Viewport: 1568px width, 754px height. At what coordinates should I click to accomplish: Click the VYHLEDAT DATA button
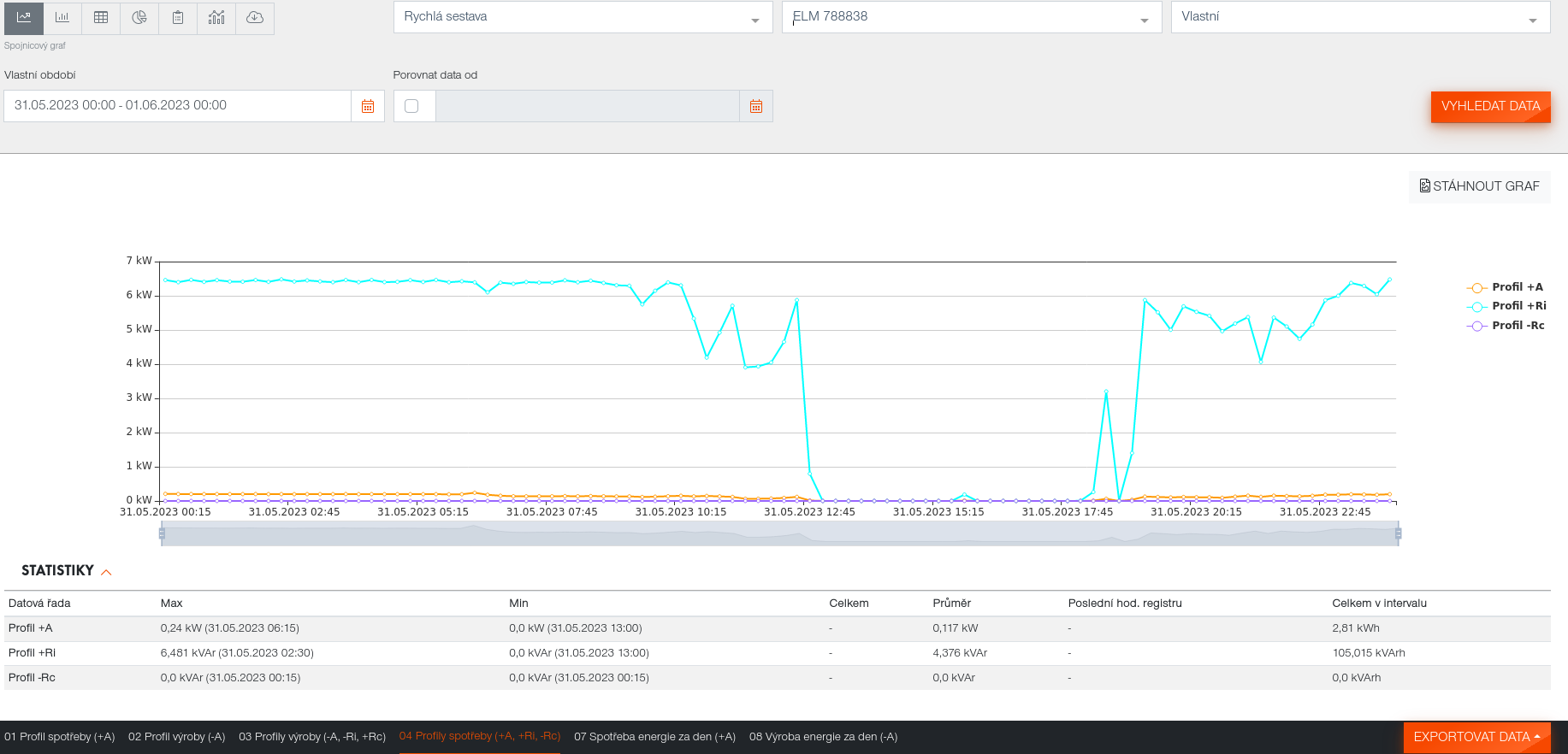point(1490,106)
